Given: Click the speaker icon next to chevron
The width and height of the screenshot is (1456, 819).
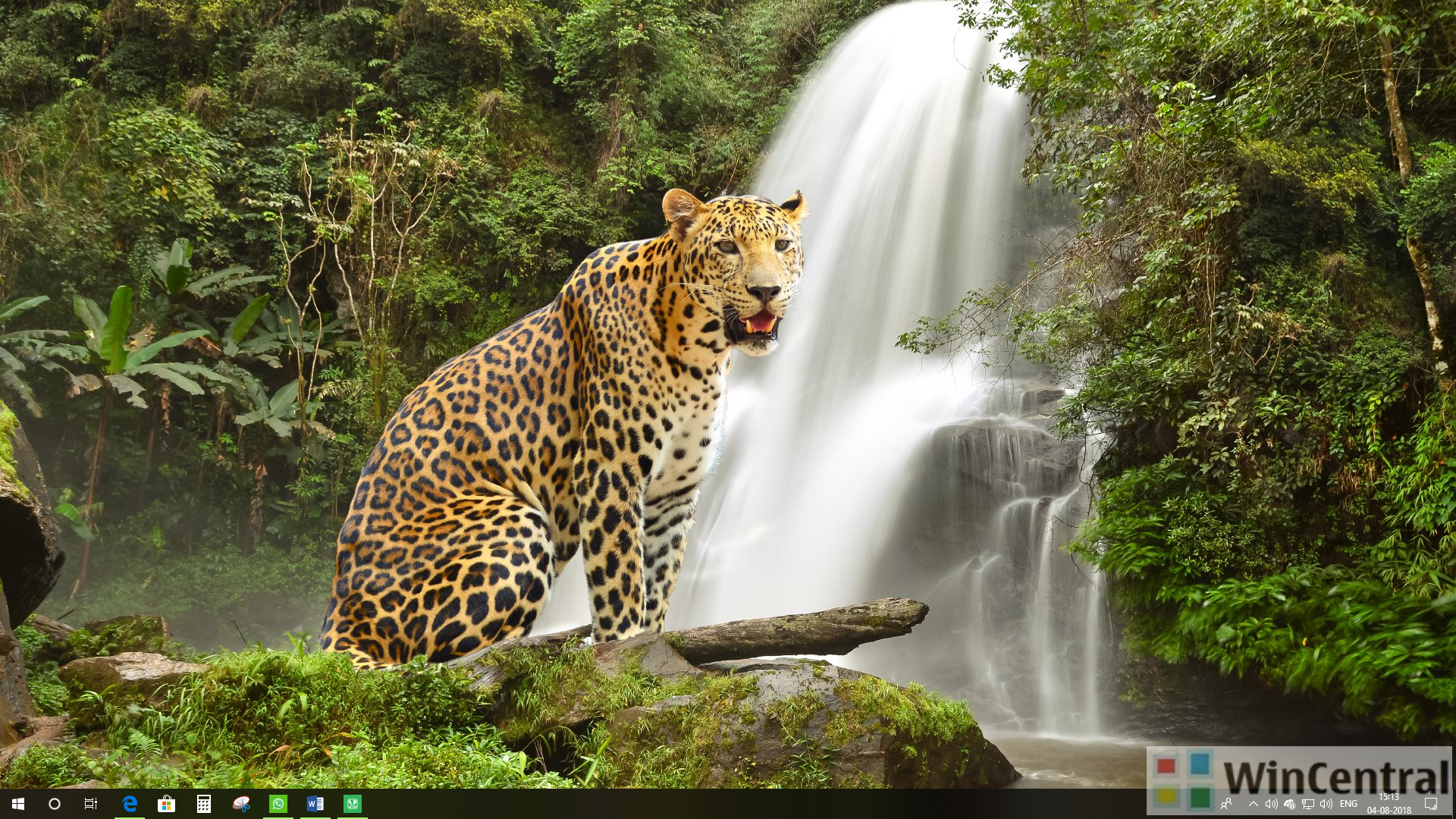Looking at the screenshot, I should coord(1271,804).
